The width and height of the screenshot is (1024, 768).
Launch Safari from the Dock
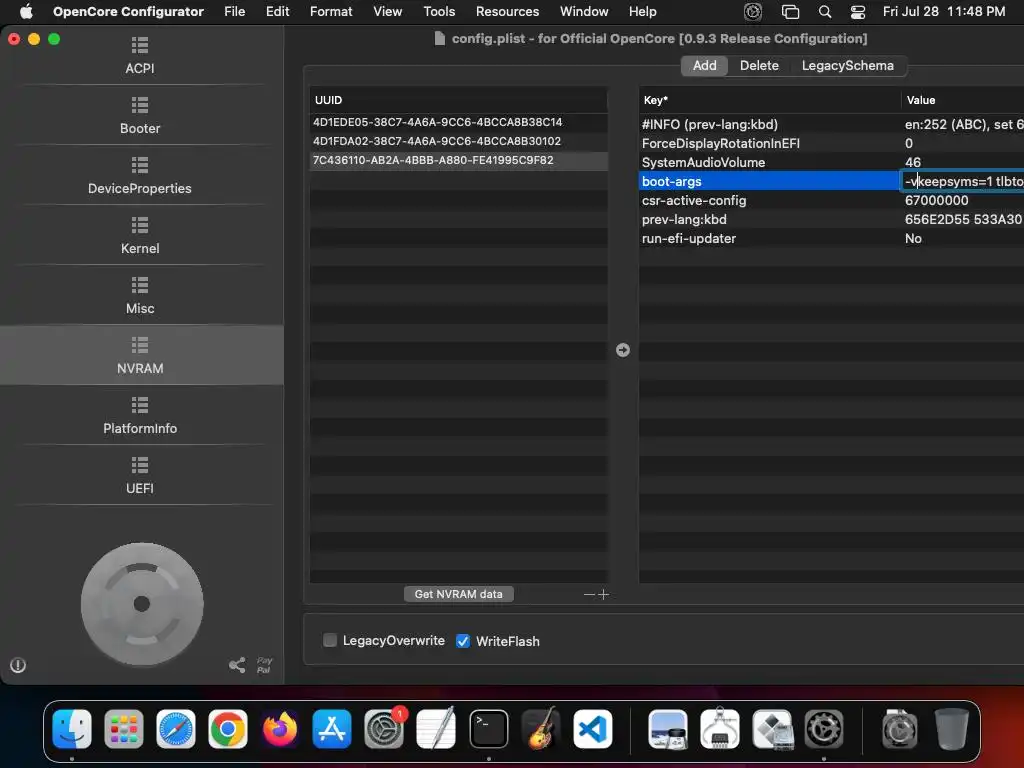coord(176,729)
